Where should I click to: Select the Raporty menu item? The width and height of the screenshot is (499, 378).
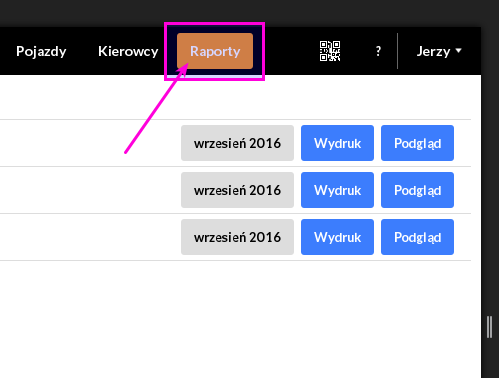coord(215,51)
